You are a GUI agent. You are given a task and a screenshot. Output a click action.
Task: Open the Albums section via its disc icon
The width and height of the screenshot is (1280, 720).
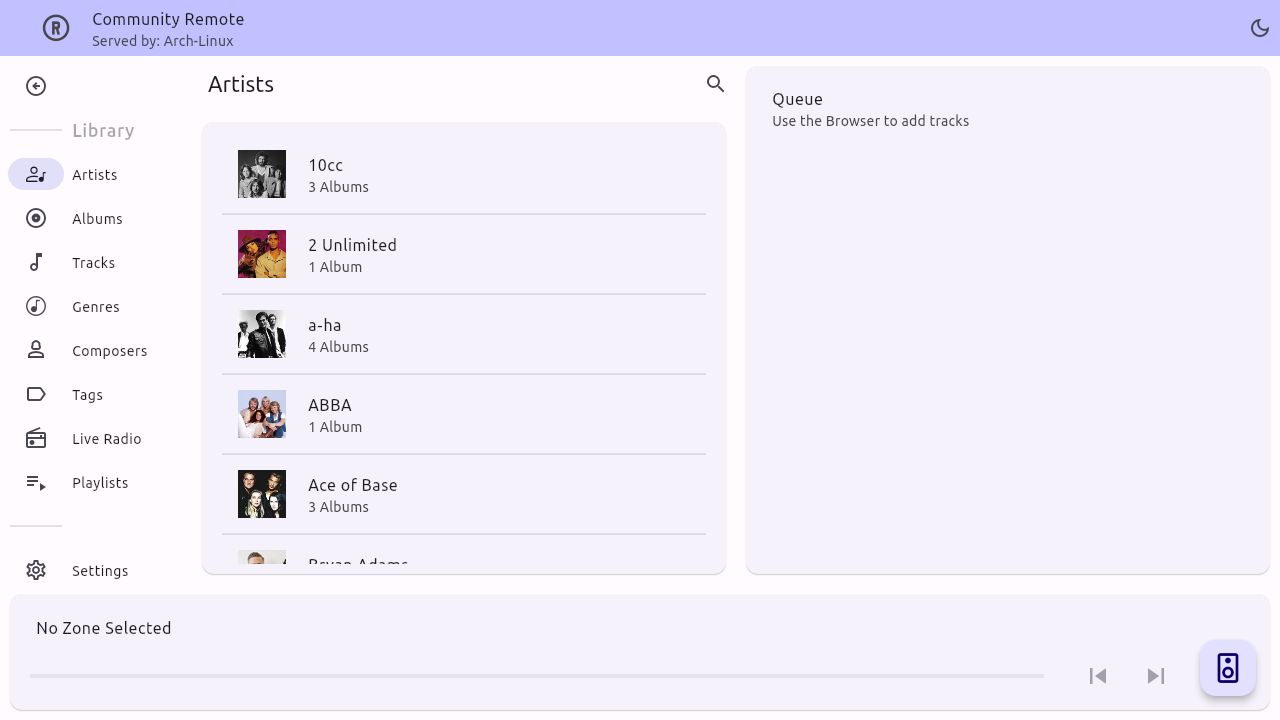[36, 218]
